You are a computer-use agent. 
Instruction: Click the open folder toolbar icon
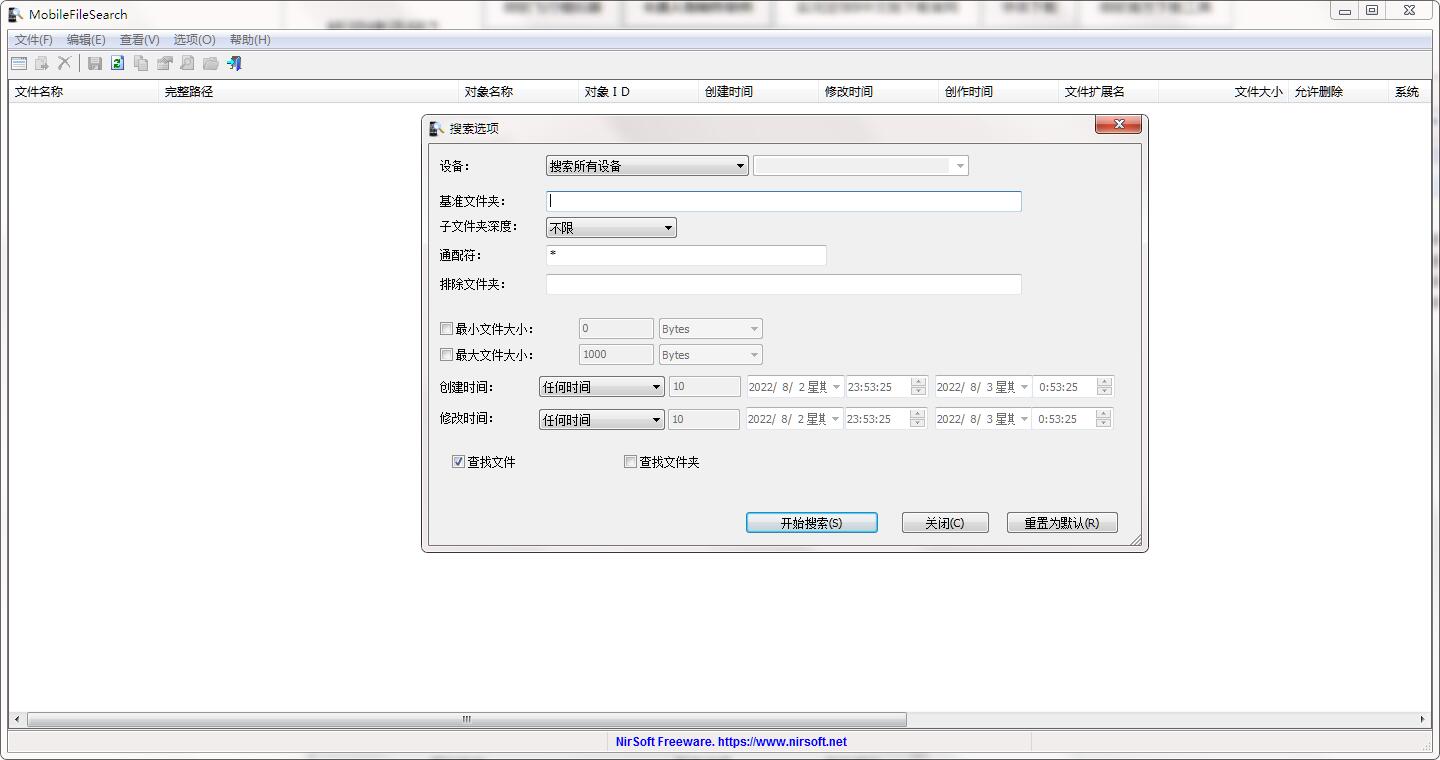tap(210, 63)
